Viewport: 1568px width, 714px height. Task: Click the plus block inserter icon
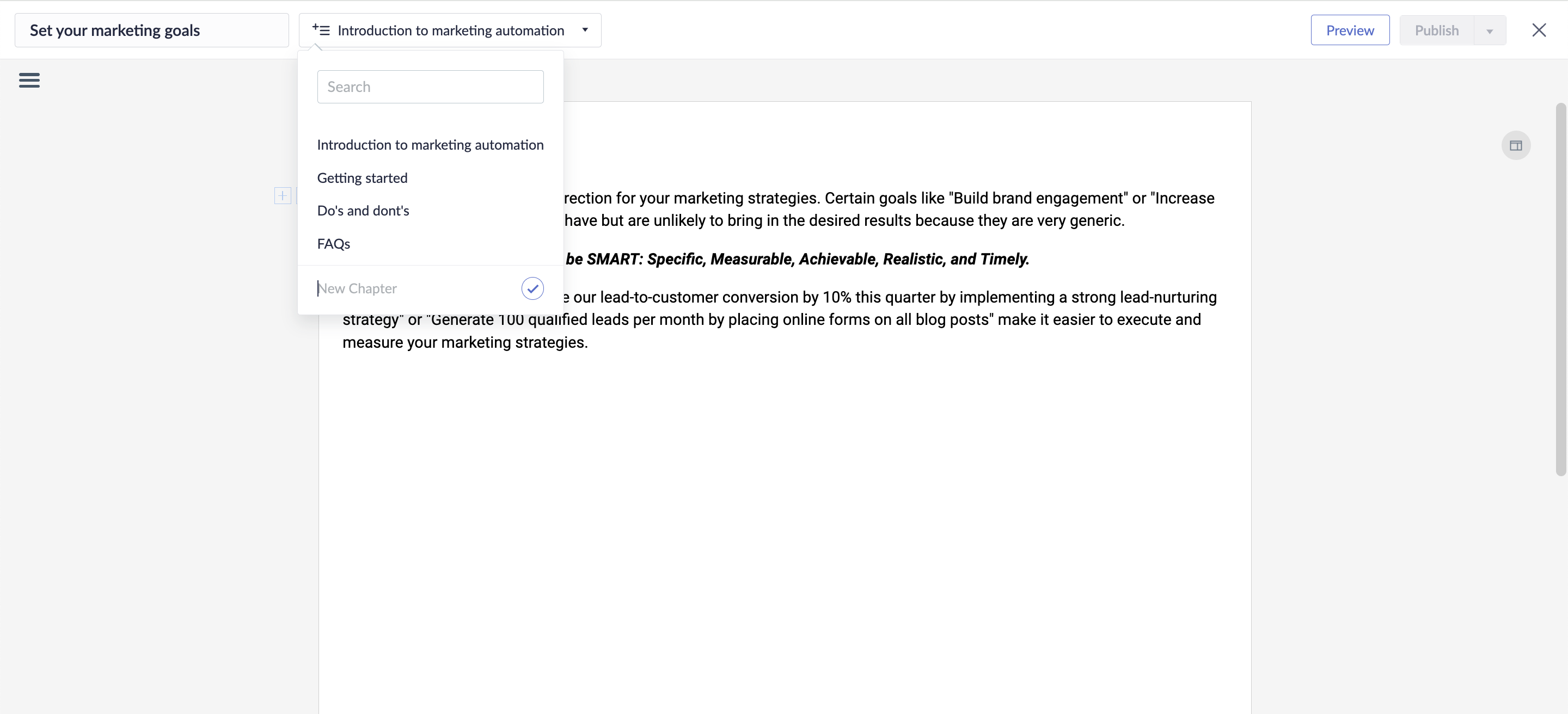(x=283, y=196)
